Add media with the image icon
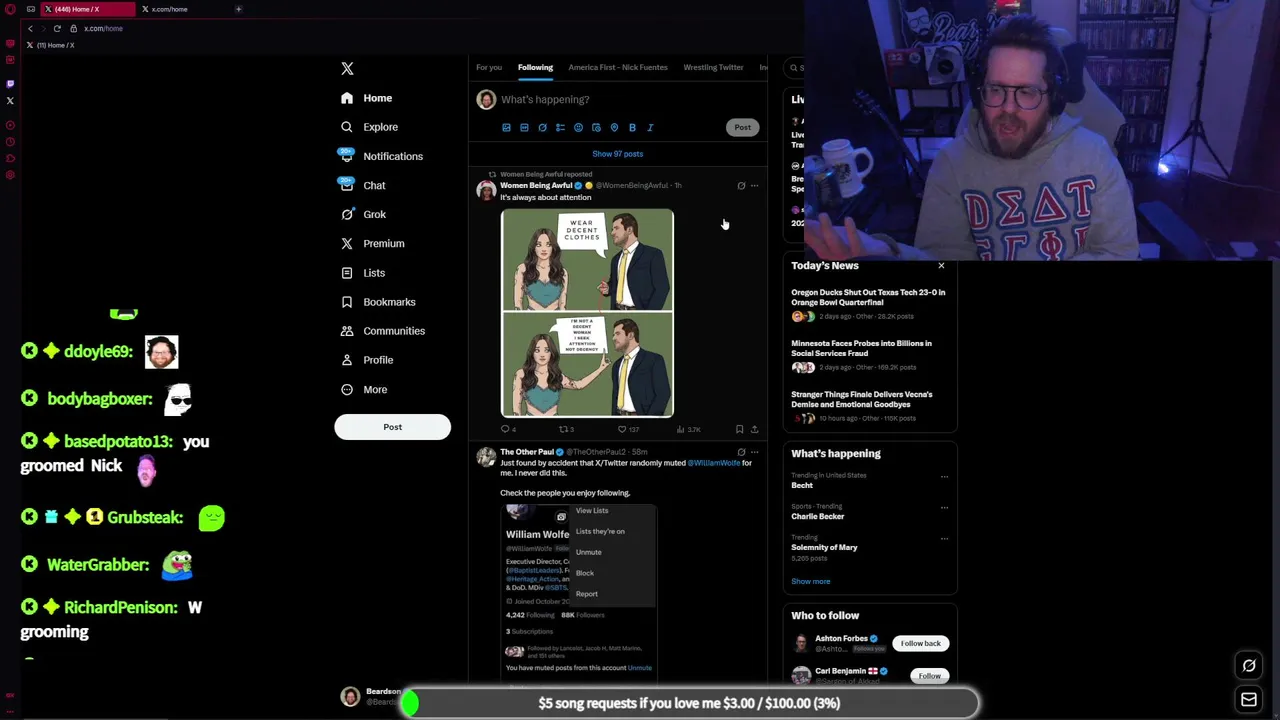This screenshot has width=1280, height=720. click(506, 128)
